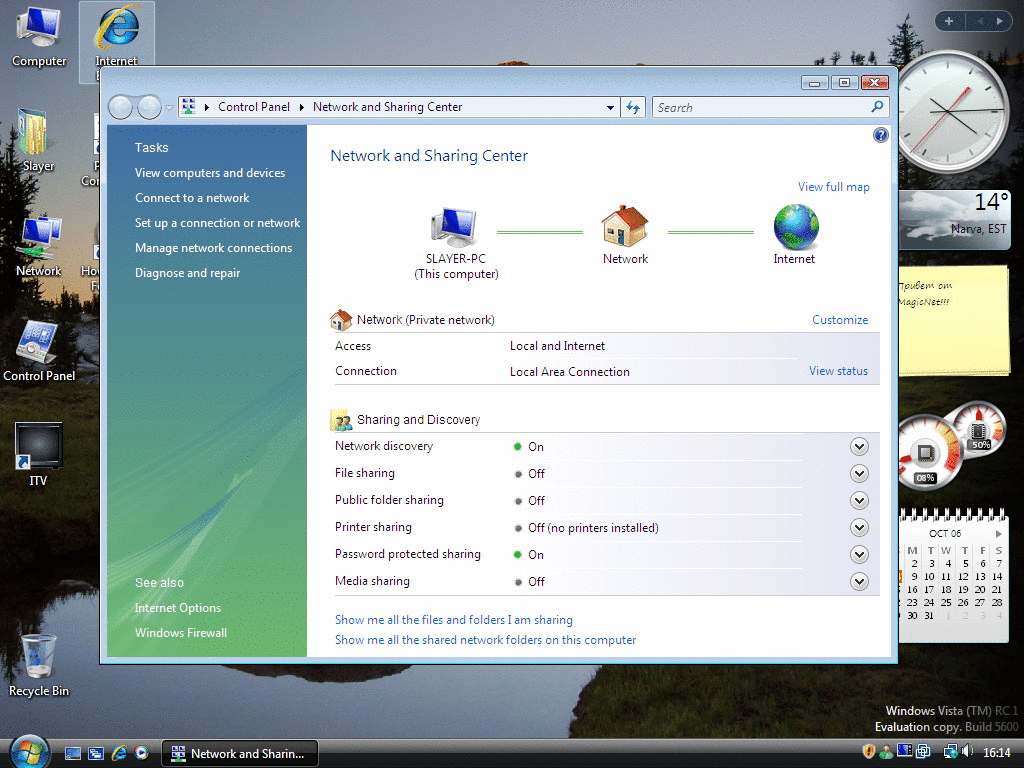Click View computers and devices task
The image size is (1024, 768).
210,173
